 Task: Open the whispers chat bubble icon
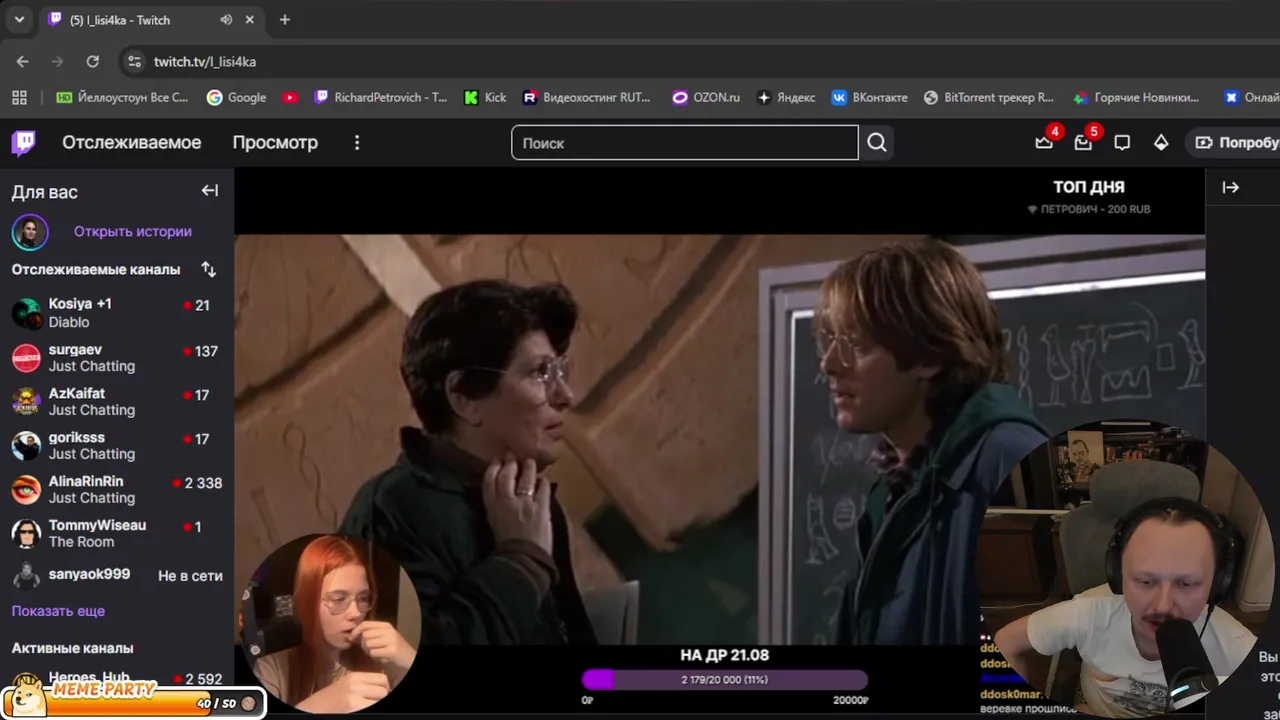1122,142
